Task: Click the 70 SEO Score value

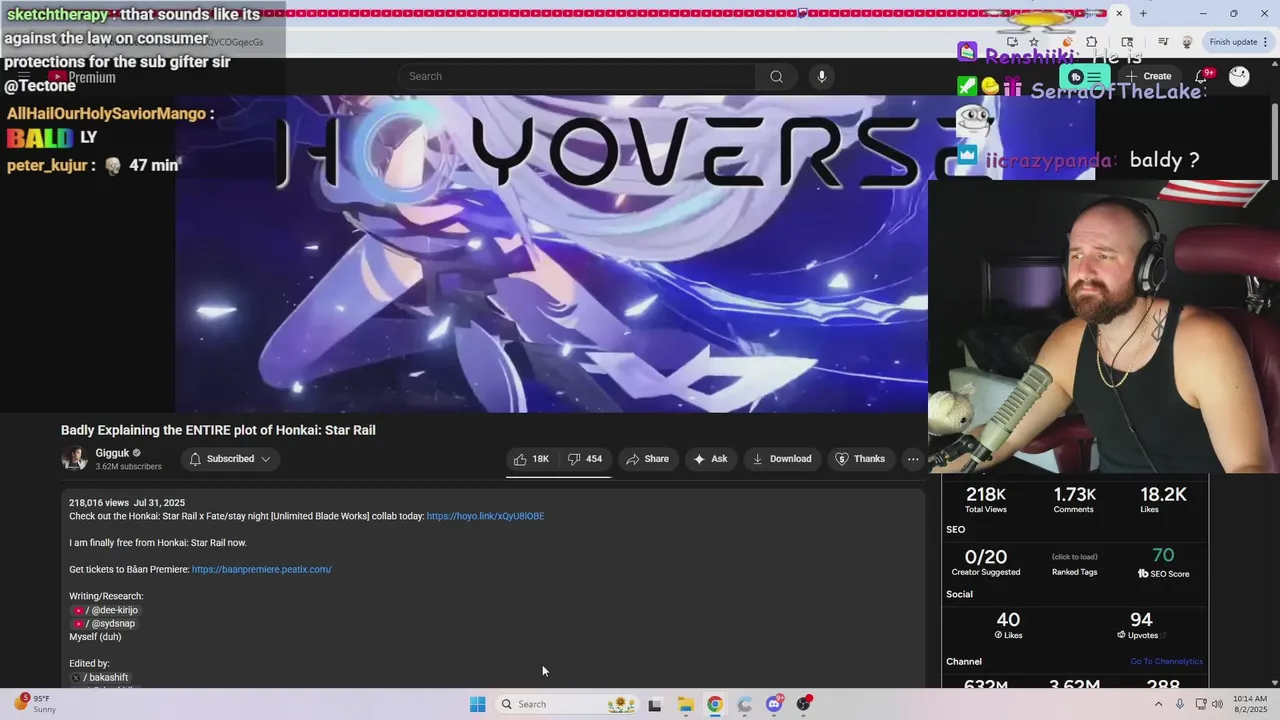Action: pos(1163,556)
